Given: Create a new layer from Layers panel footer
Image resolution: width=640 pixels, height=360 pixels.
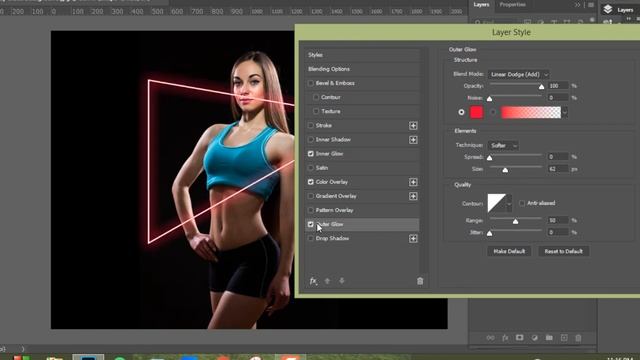Looking at the screenshot, I should (x=564, y=338).
